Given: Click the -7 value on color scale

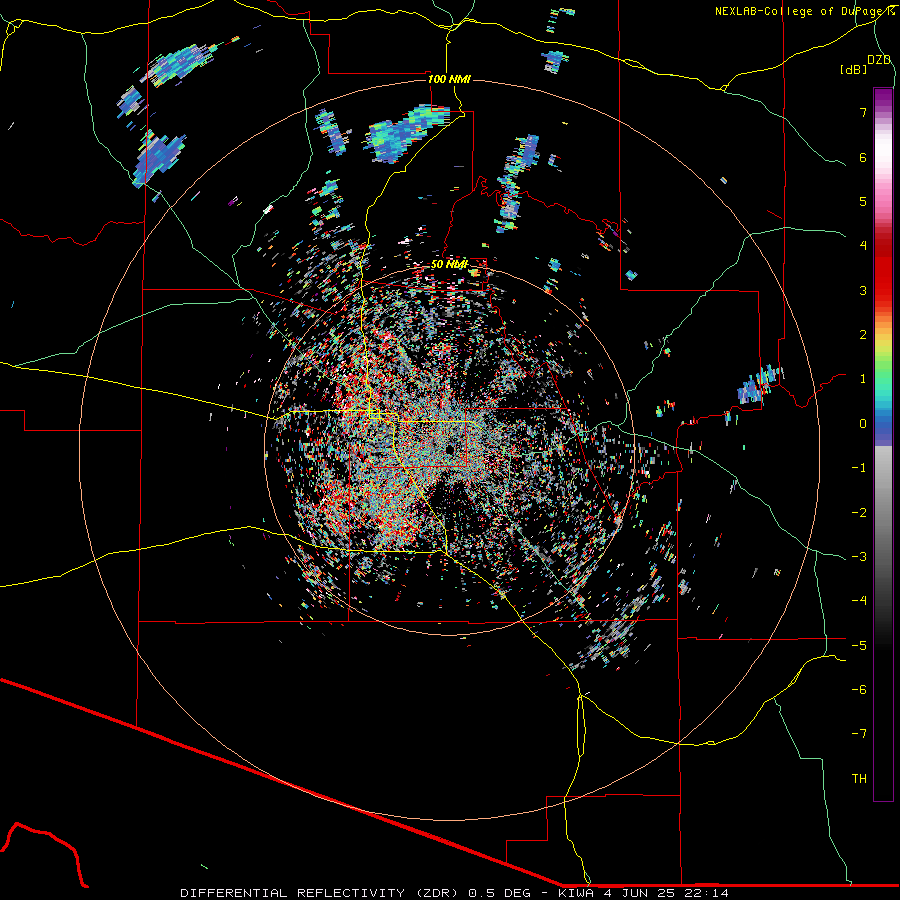Looking at the screenshot, I should pyautogui.click(x=859, y=734).
